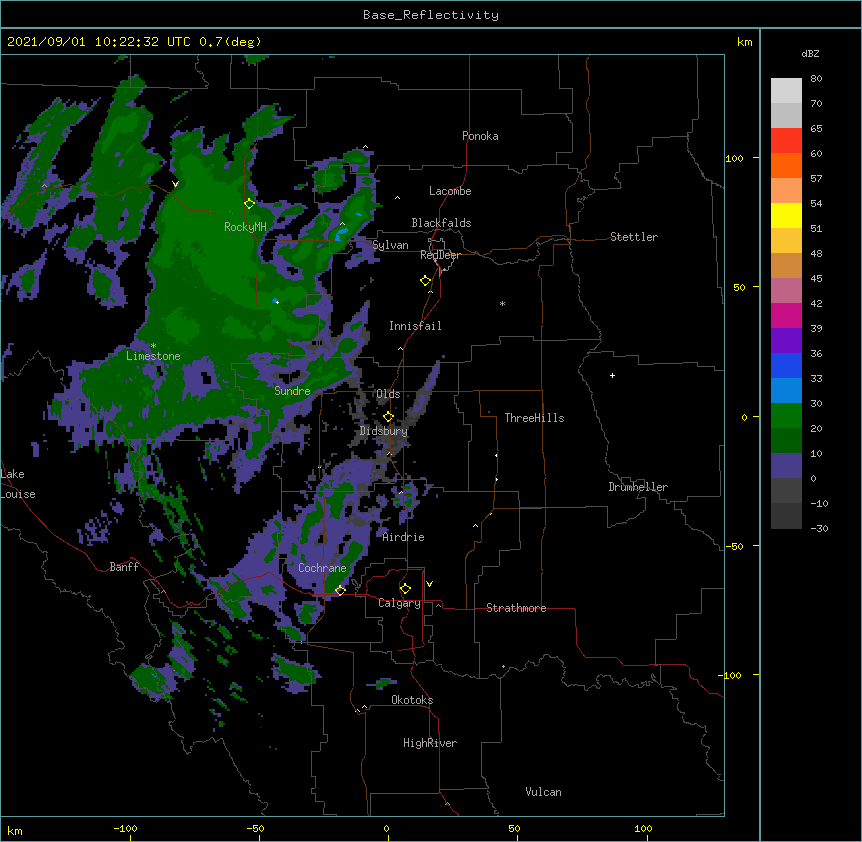
Task: Click the Calgary city label
Action: 399,603
